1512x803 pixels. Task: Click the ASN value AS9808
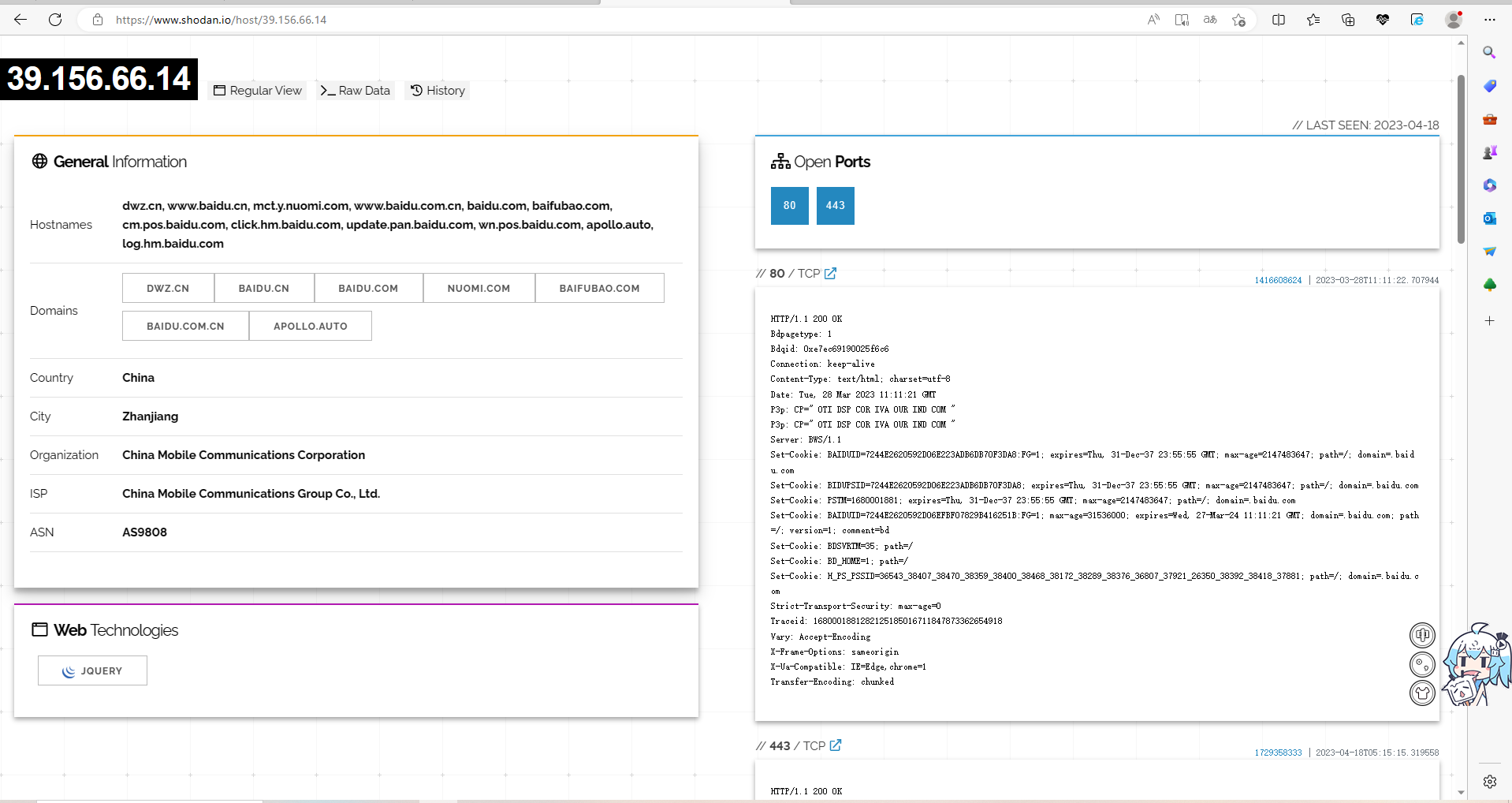coord(144,532)
